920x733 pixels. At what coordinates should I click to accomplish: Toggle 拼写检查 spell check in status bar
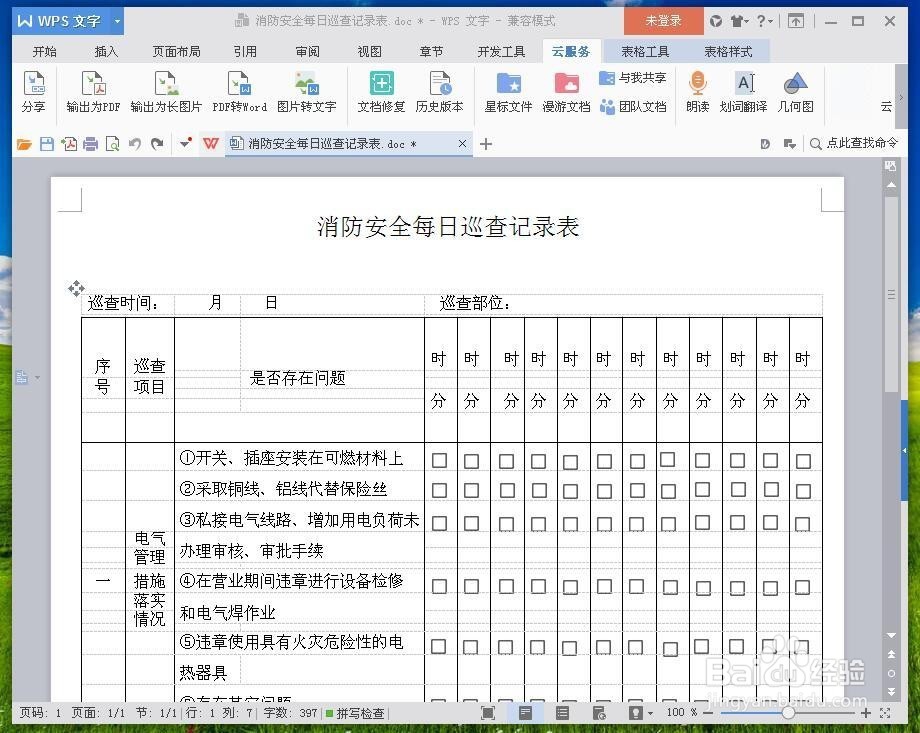click(x=355, y=713)
